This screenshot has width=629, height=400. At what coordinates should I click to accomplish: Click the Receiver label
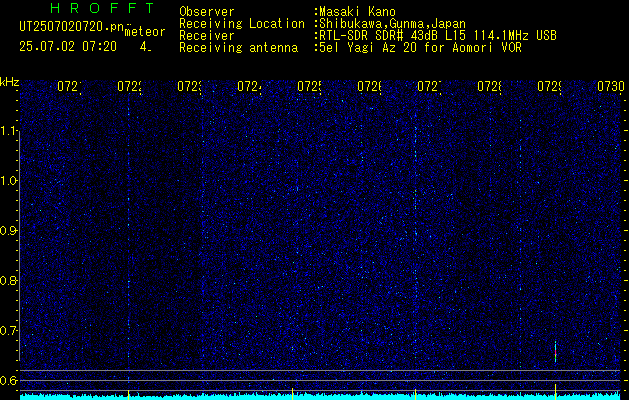tap(207, 36)
